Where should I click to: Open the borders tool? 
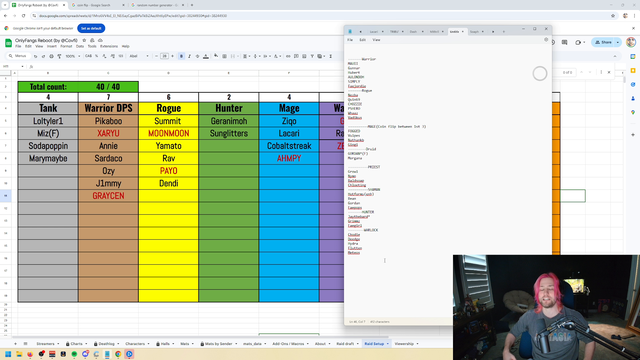tap(224, 56)
